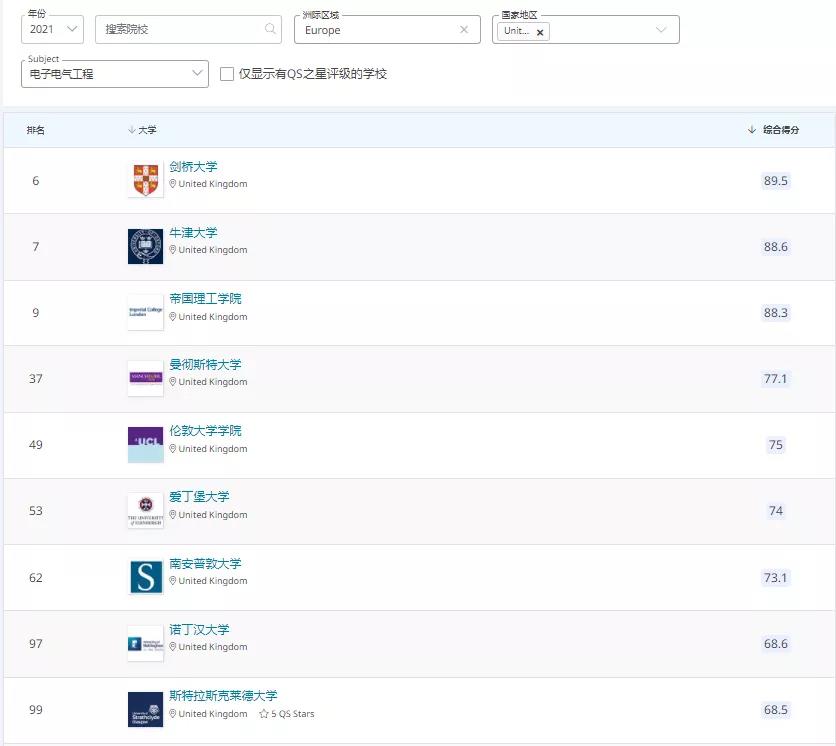Click the score 73.1 for 南安普敦大学
836x746 pixels.
click(775, 577)
